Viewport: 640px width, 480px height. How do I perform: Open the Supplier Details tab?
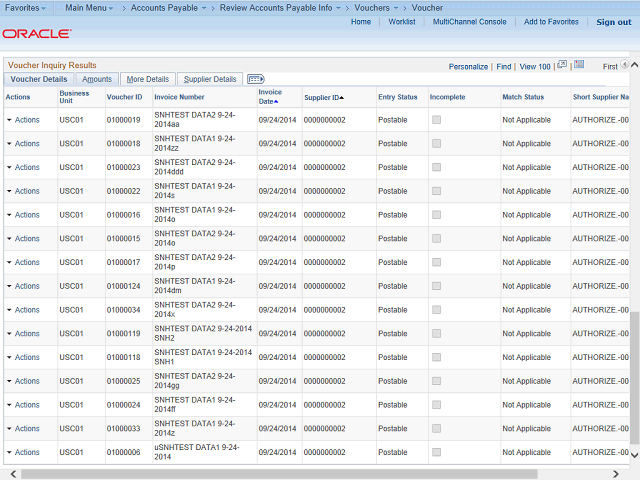(x=210, y=79)
